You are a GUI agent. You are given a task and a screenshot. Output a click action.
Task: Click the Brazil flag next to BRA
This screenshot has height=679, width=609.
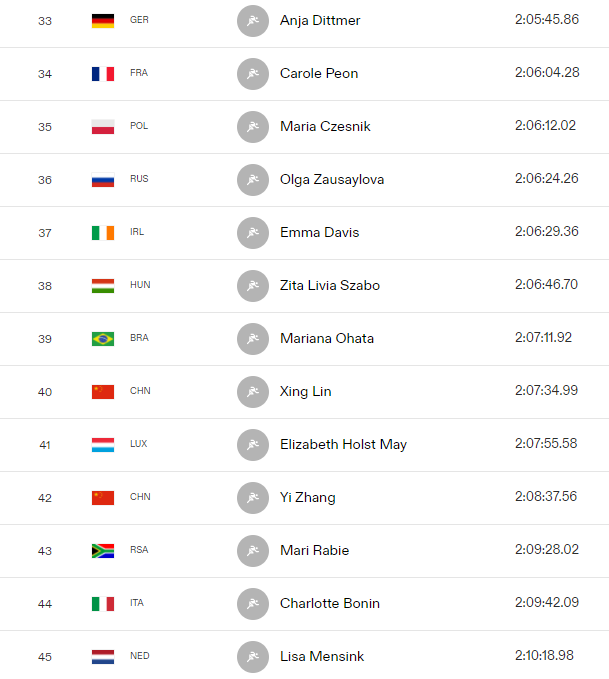[x=103, y=339]
